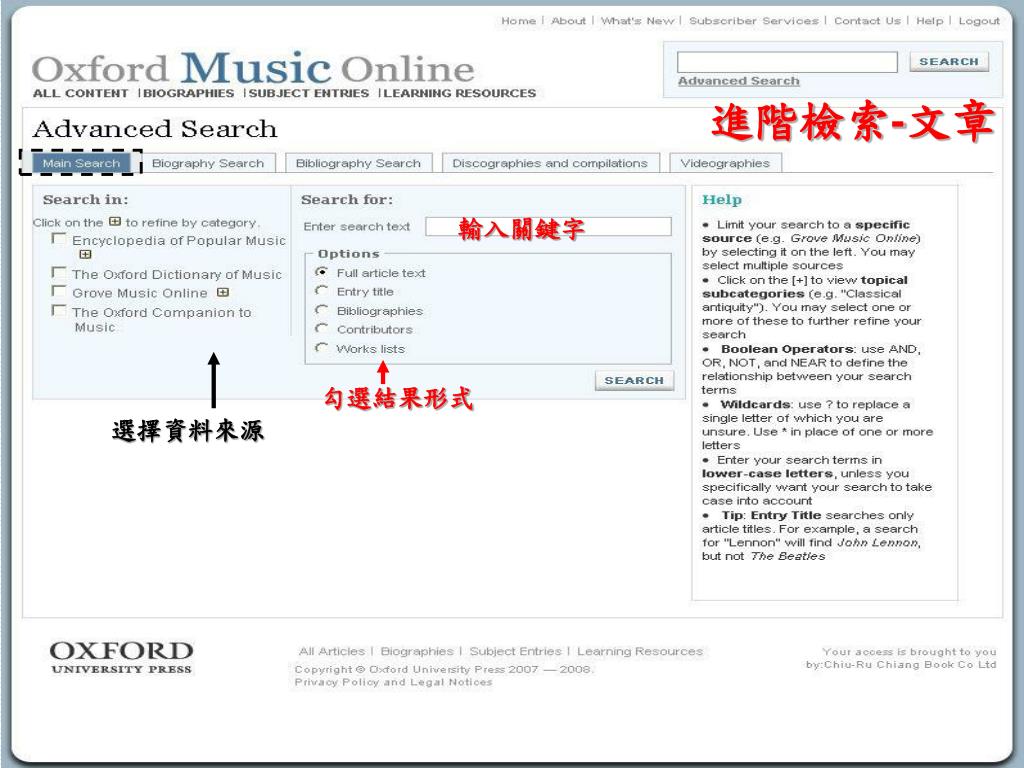The width and height of the screenshot is (1024, 768).
Task: Select the Bibliographies search option
Action: 321,310
